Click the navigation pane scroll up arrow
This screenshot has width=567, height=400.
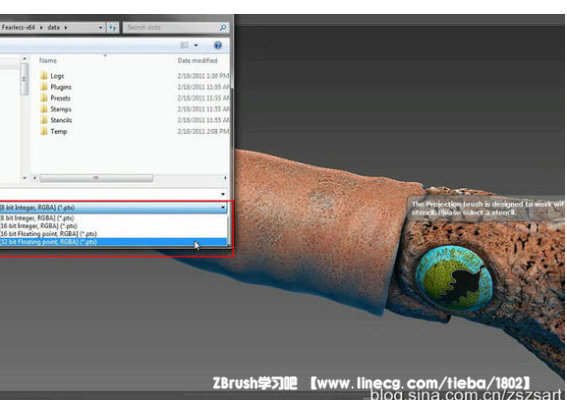tap(25, 59)
